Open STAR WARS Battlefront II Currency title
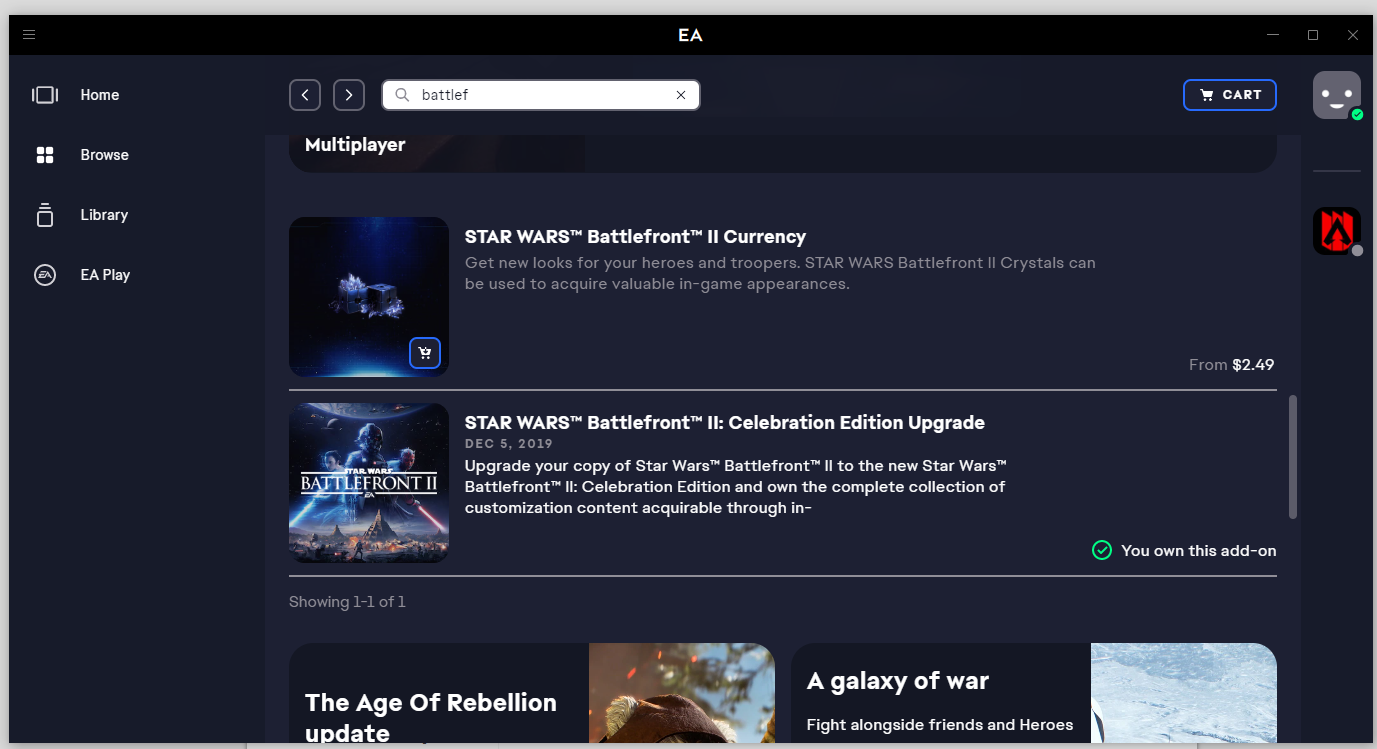Image resolution: width=1377 pixels, height=749 pixels. (x=635, y=237)
